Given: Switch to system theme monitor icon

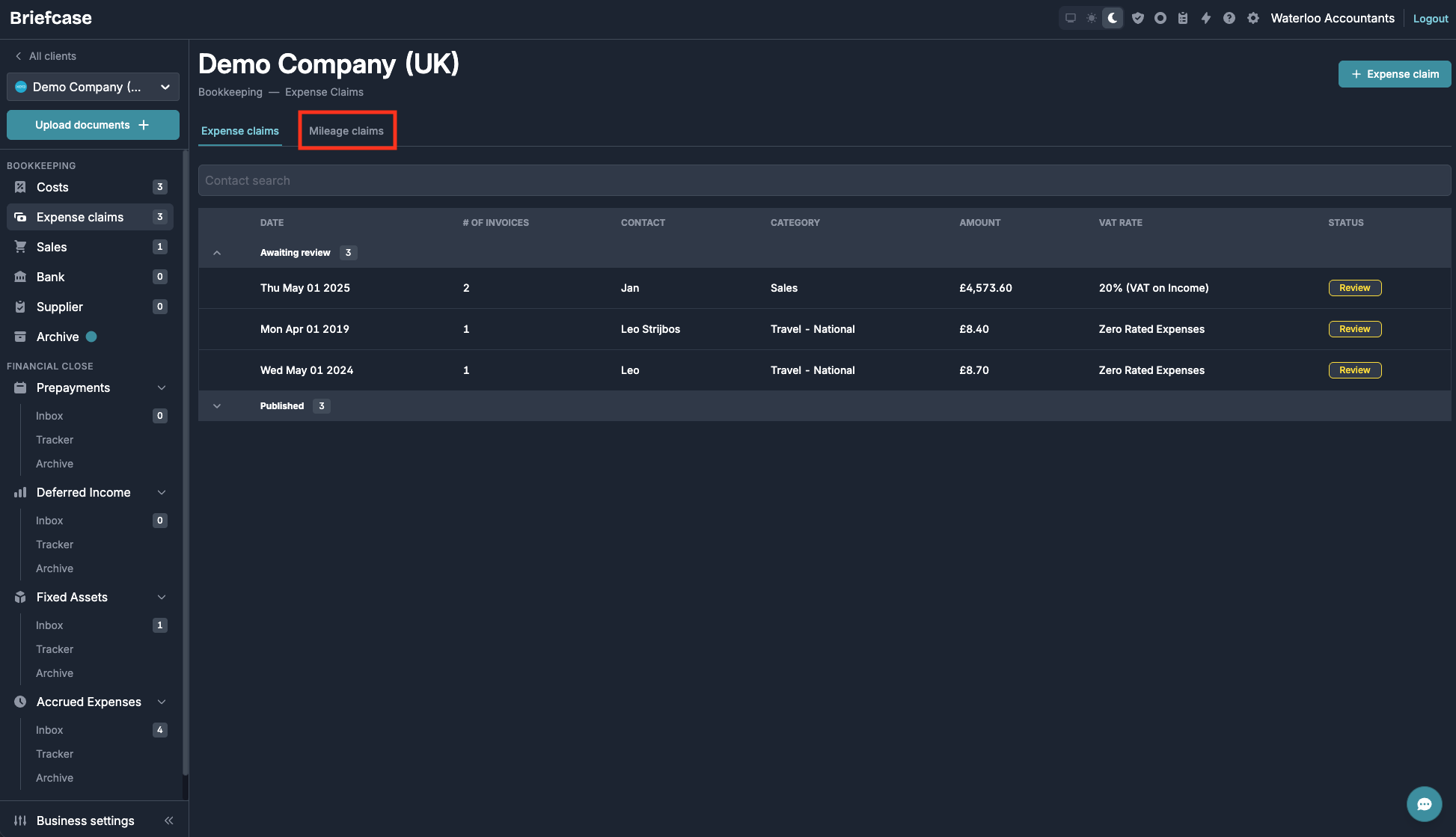Looking at the screenshot, I should click(1071, 18).
